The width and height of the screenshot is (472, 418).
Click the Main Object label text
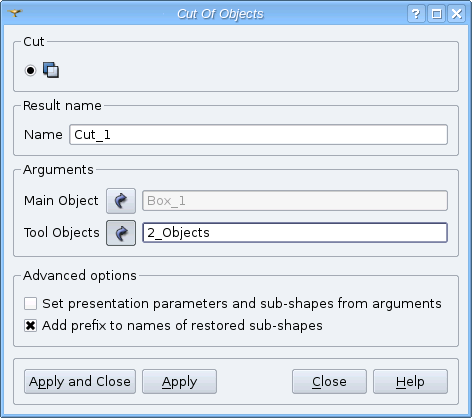(61, 201)
